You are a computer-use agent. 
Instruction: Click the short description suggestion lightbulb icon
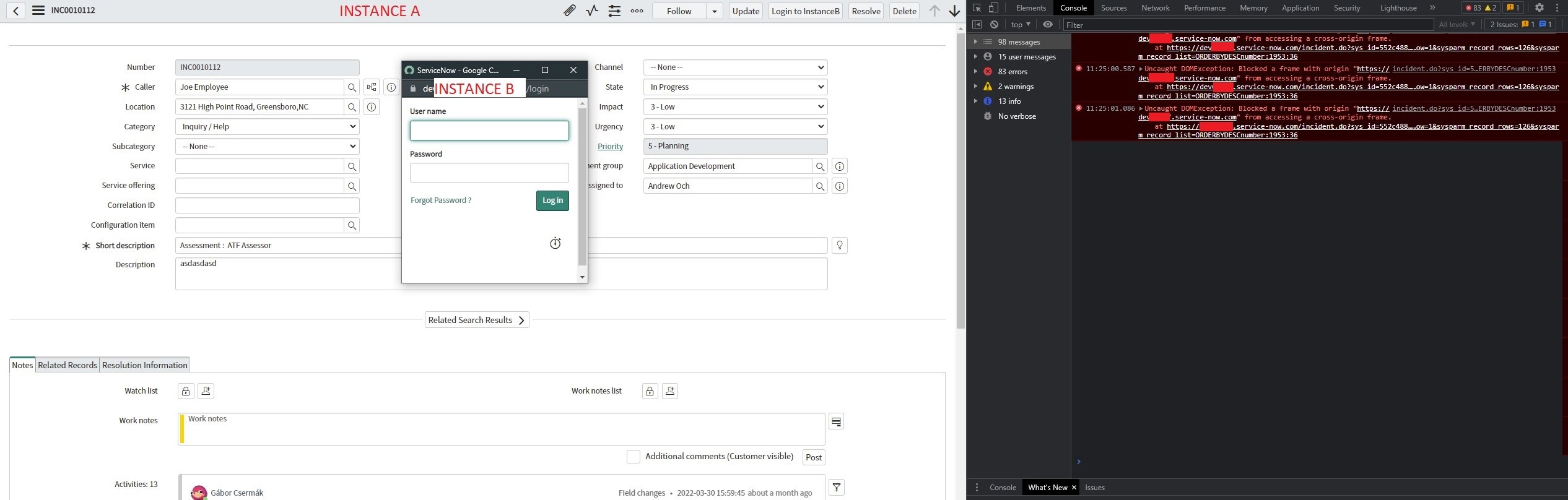tap(839, 246)
